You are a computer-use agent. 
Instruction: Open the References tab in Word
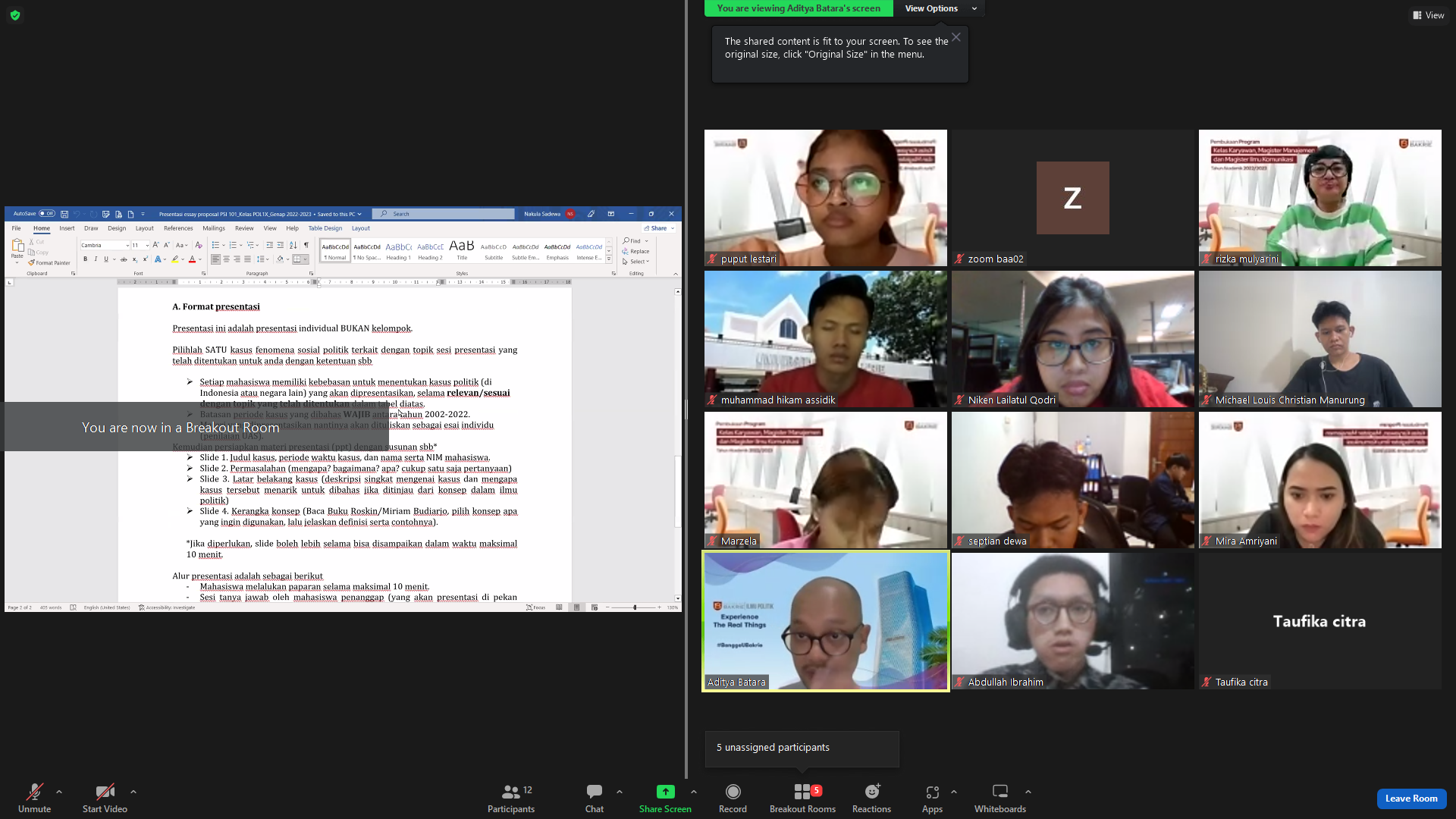coord(178,228)
